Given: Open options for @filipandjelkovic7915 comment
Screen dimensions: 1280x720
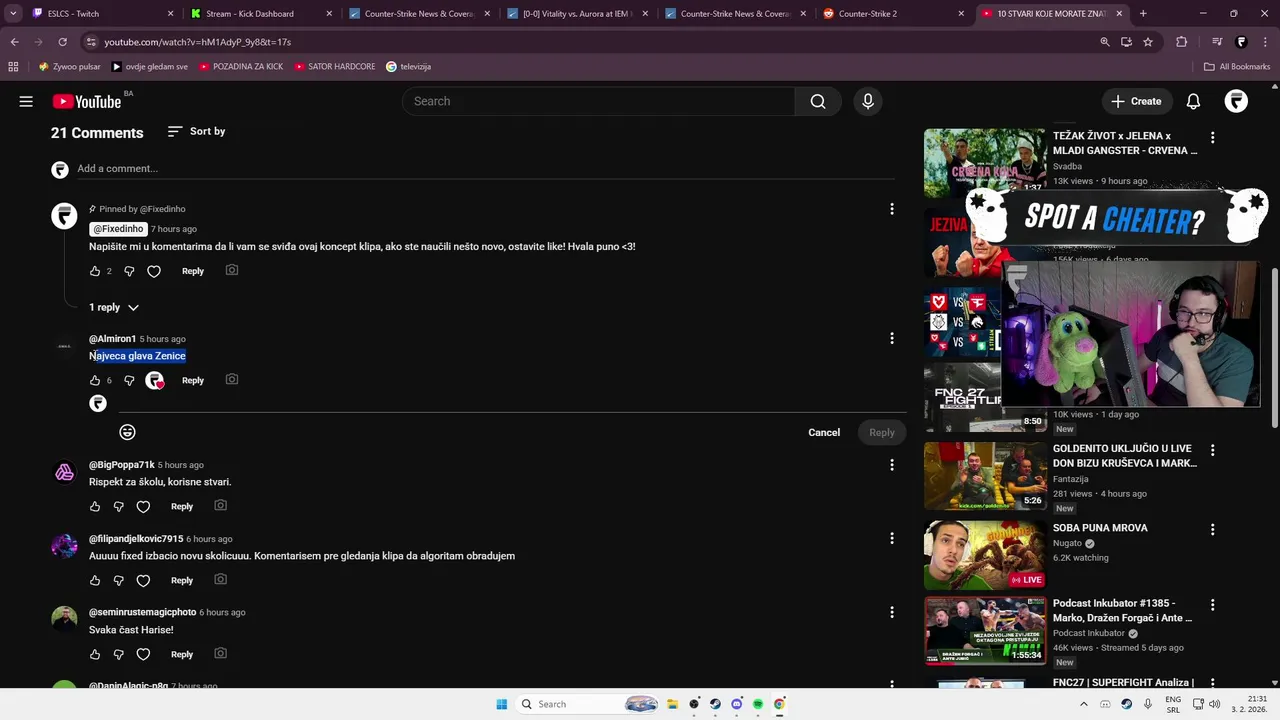Looking at the screenshot, I should 892,538.
